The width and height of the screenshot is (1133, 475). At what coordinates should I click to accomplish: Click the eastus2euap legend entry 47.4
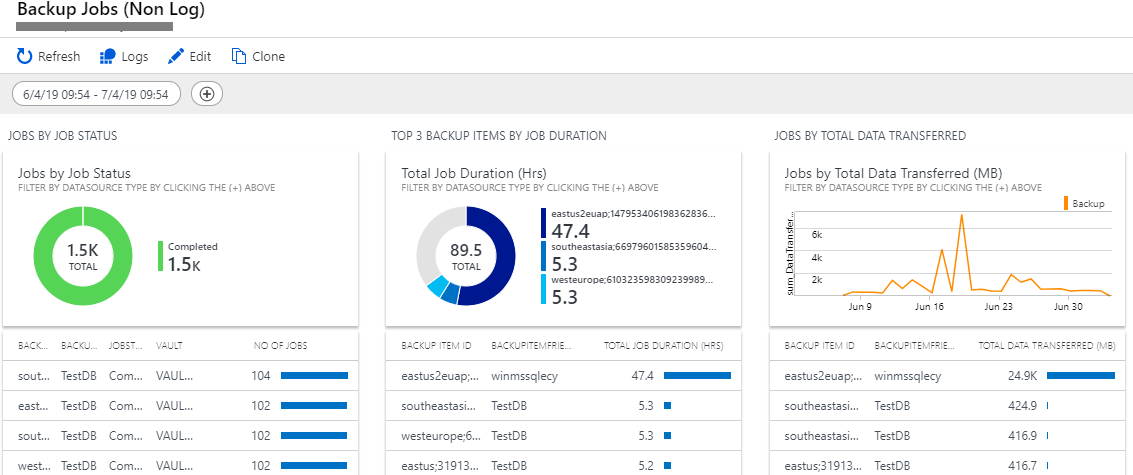[x=628, y=223]
